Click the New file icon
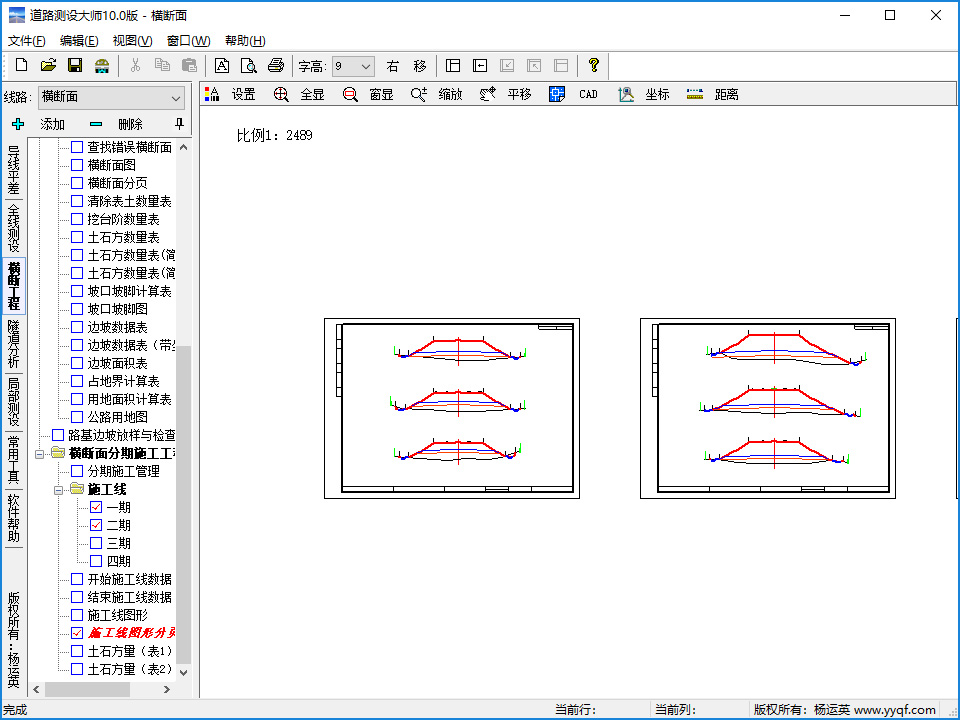The height and width of the screenshot is (720, 960). [21, 65]
